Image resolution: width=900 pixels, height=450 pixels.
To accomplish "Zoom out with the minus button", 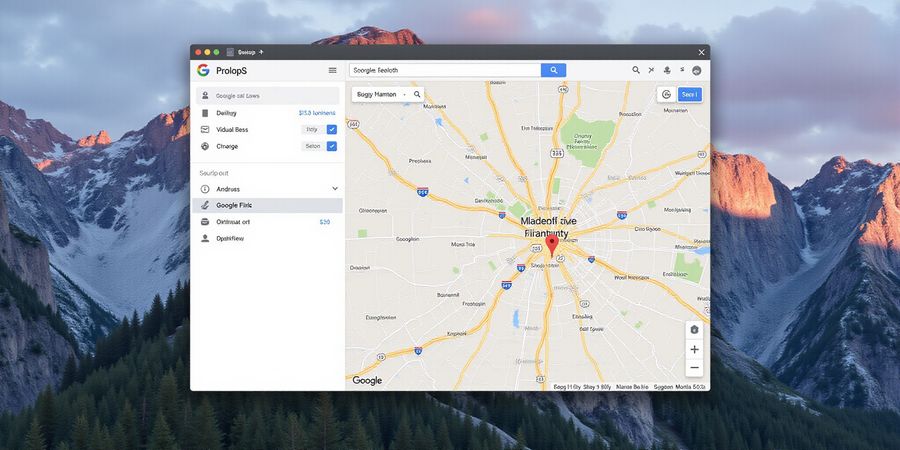I will tap(695, 368).
